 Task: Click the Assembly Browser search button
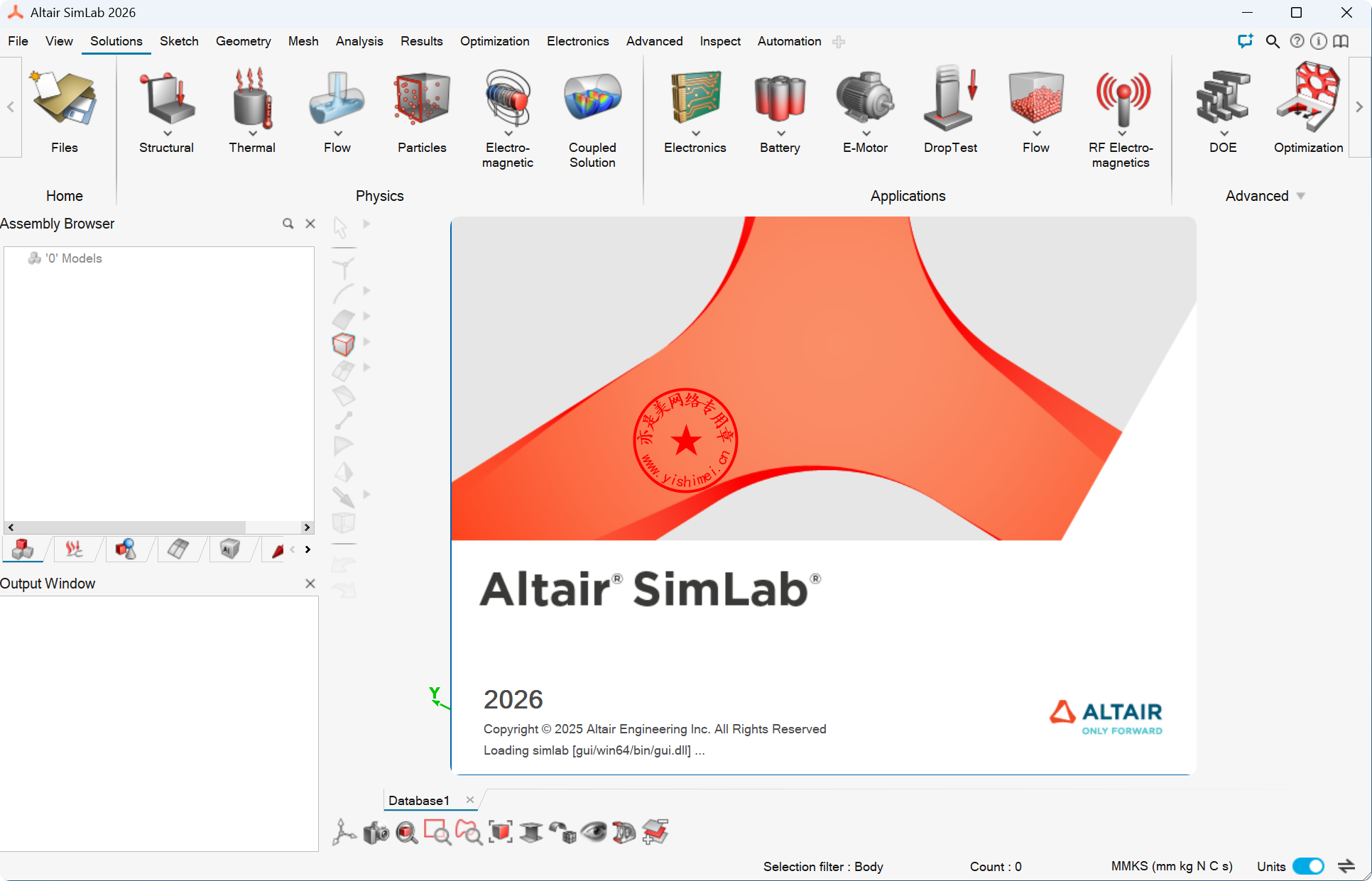(288, 224)
